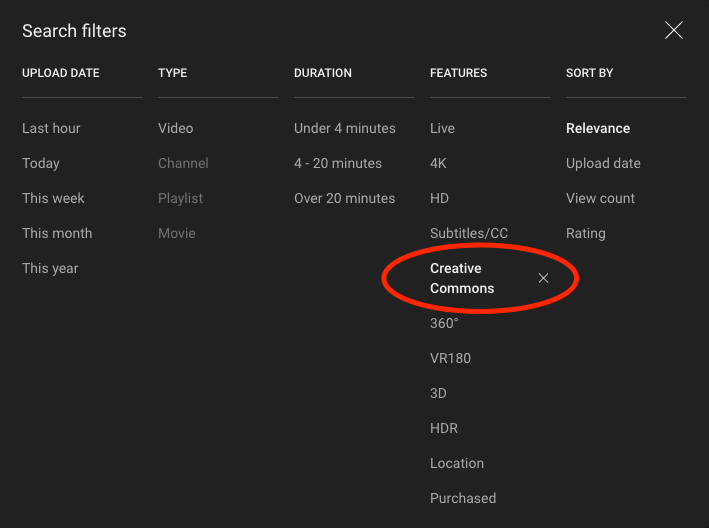Enable the Location feature filter

(x=457, y=463)
